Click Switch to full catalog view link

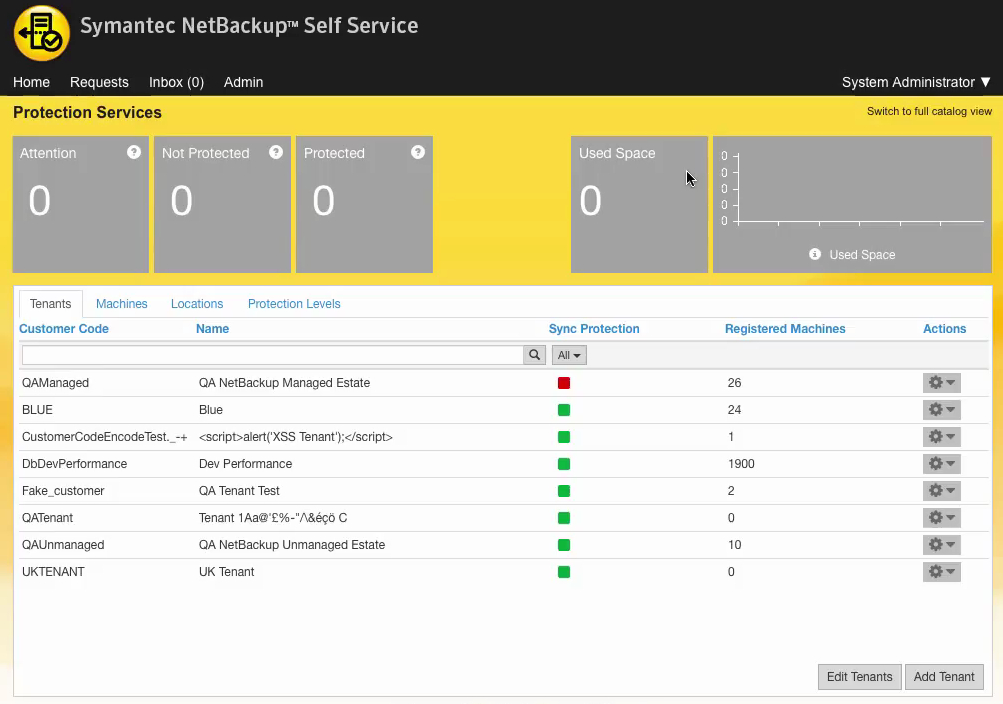click(929, 111)
